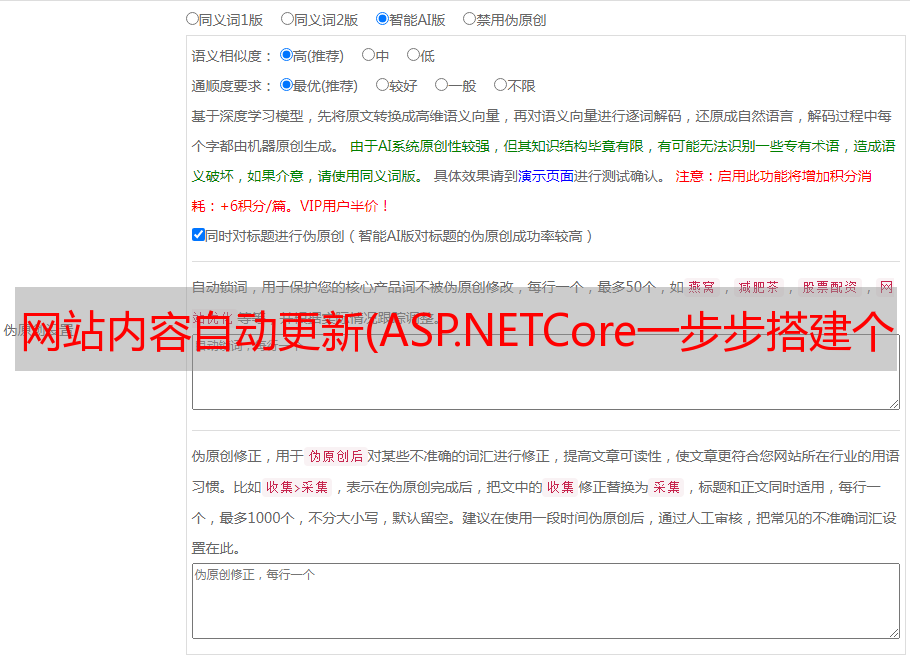Click the 自动锁词 text area

pyautogui.click(x=546, y=372)
